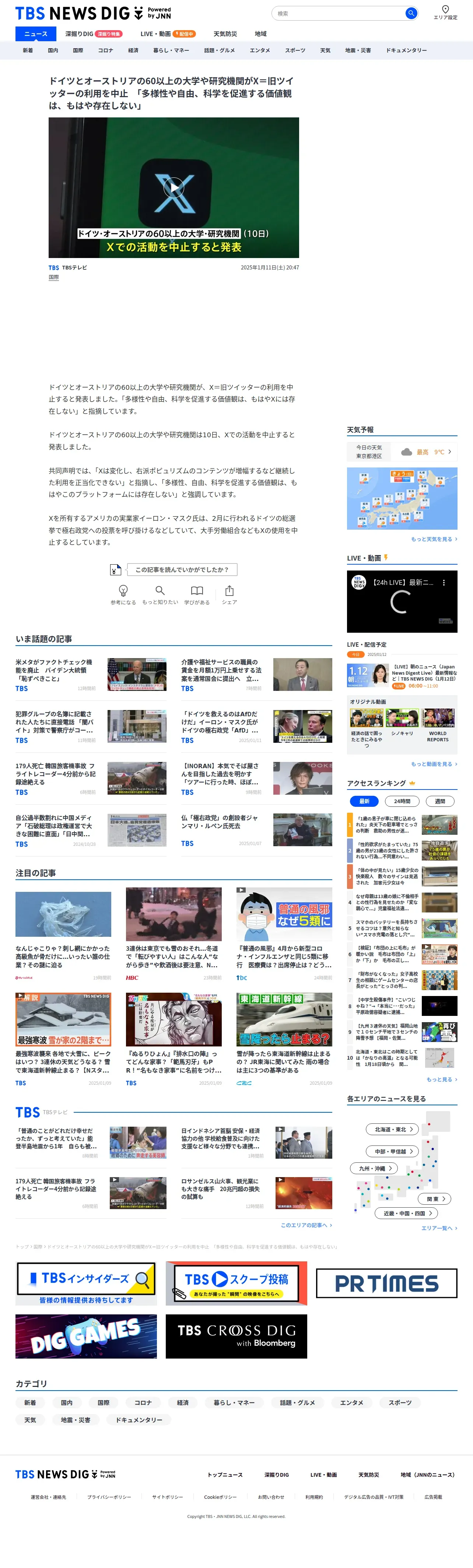Image resolution: width=473 pixels, height=1568 pixels.
Task: Select the ニュース main tab
Action: click(x=35, y=34)
